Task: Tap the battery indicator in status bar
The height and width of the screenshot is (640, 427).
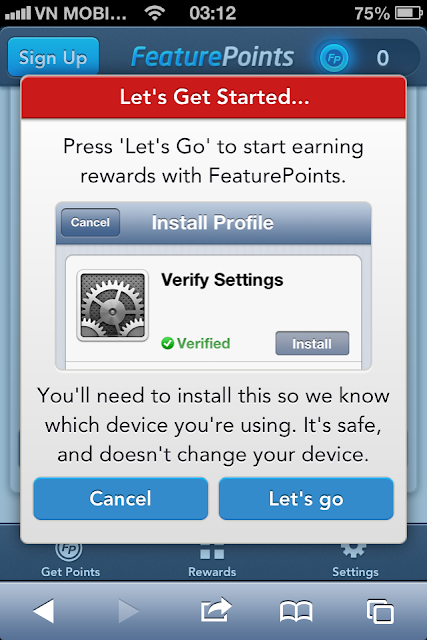Action: point(409,13)
